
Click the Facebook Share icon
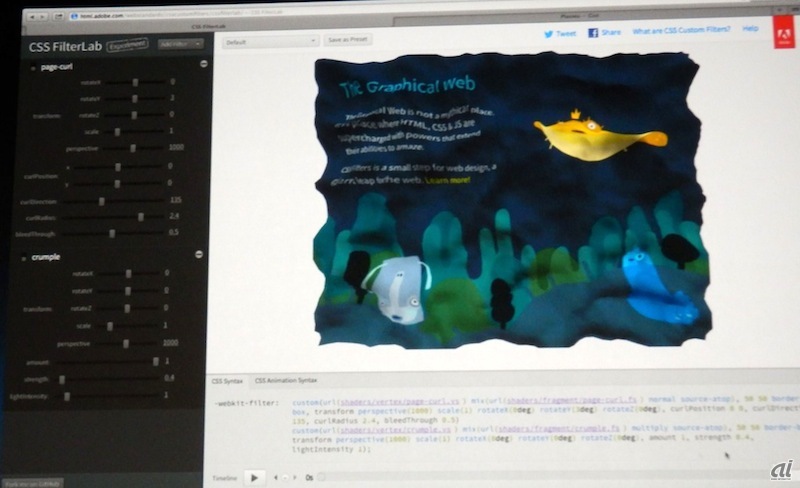[593, 33]
